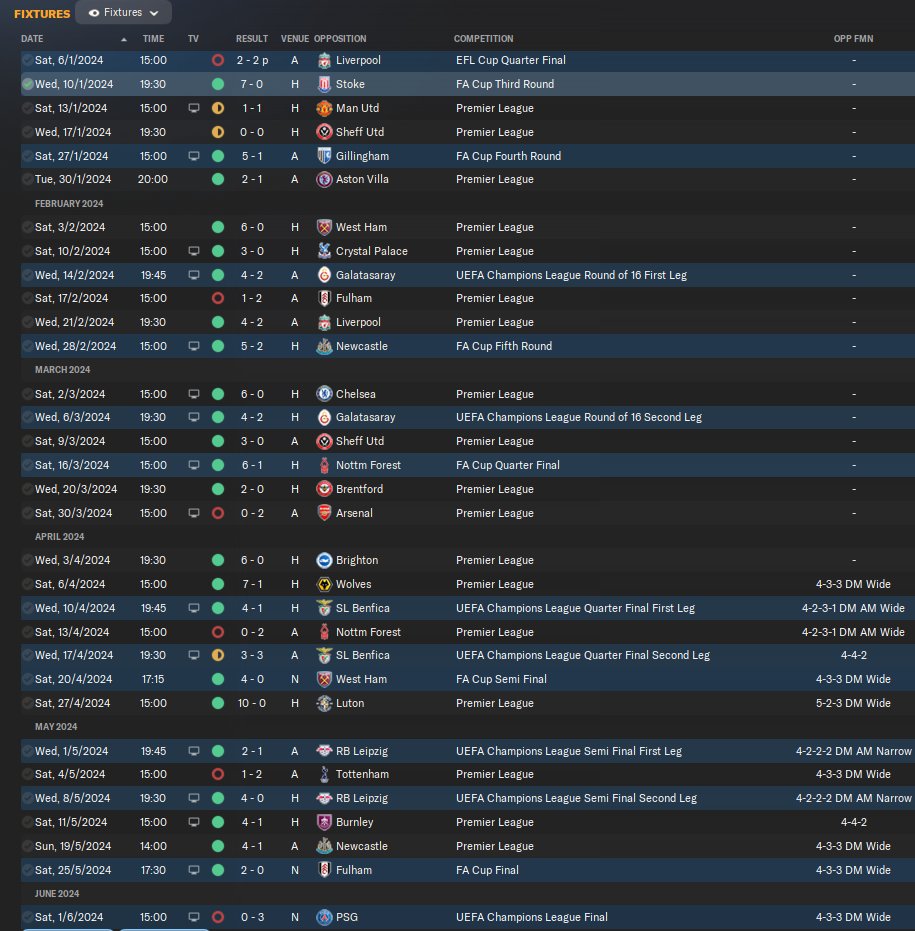Open the FA Cup Final competition link
This screenshot has width=915, height=931.
(x=487, y=870)
